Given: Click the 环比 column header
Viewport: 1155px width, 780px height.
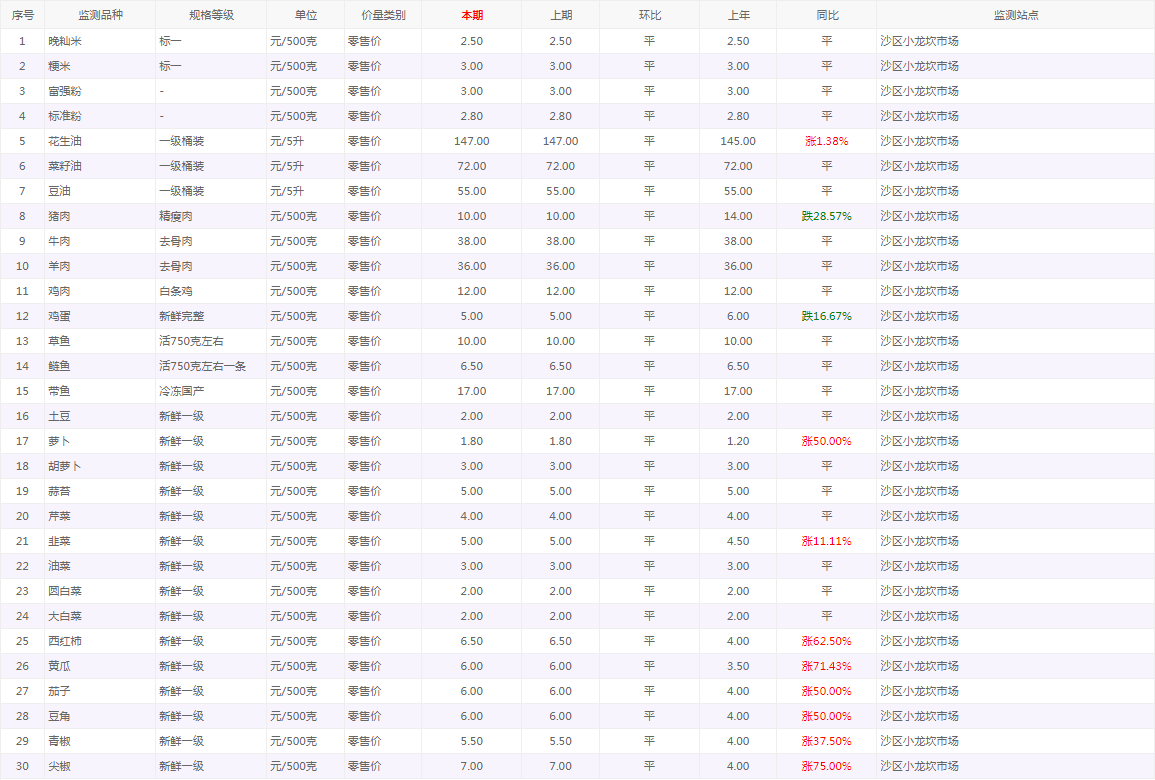Looking at the screenshot, I should click(x=649, y=15).
